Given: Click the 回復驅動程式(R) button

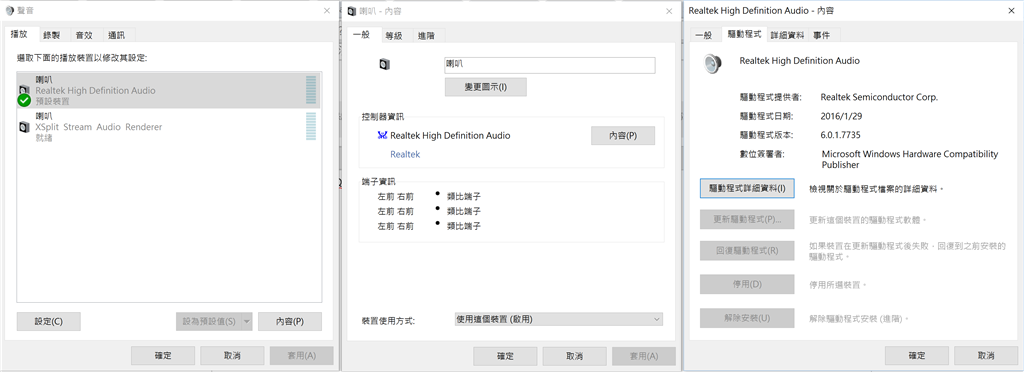Looking at the screenshot, I should [747, 251].
